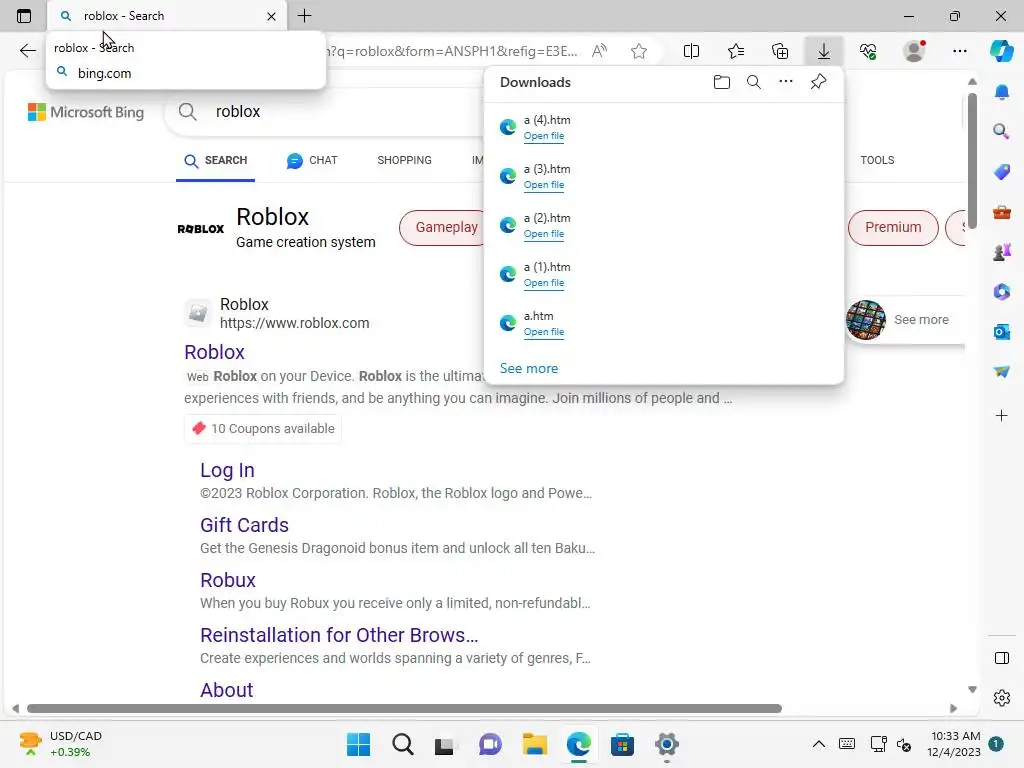Add this page to favorites star
The width and height of the screenshot is (1024, 768).
point(639,51)
